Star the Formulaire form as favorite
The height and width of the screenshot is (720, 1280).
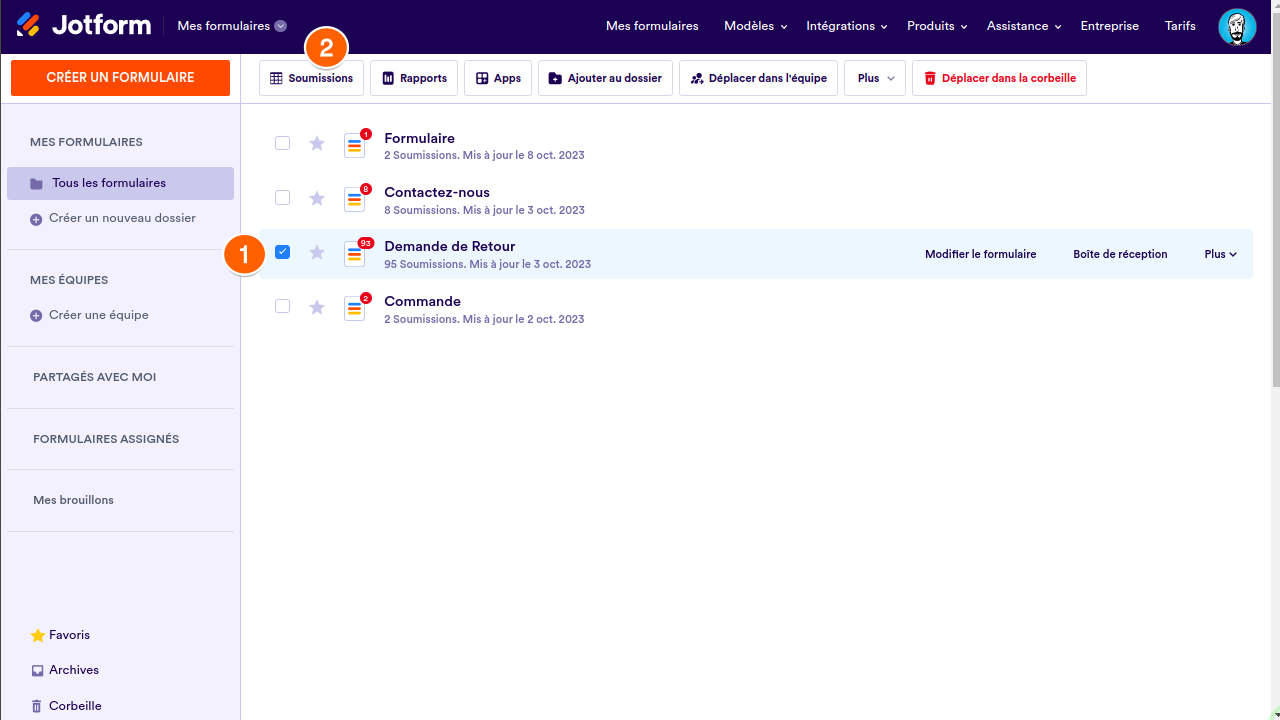(x=317, y=144)
